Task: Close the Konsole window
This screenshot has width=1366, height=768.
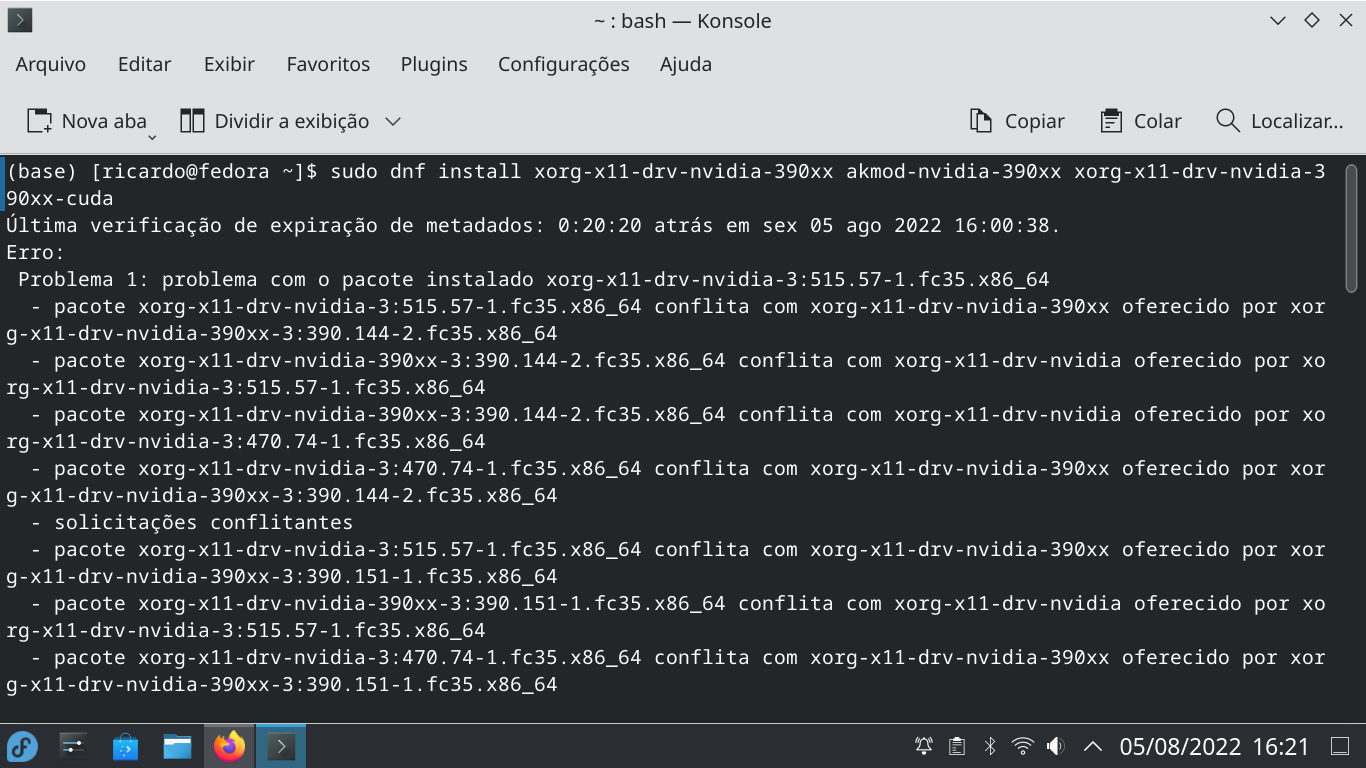Action: (1344, 20)
